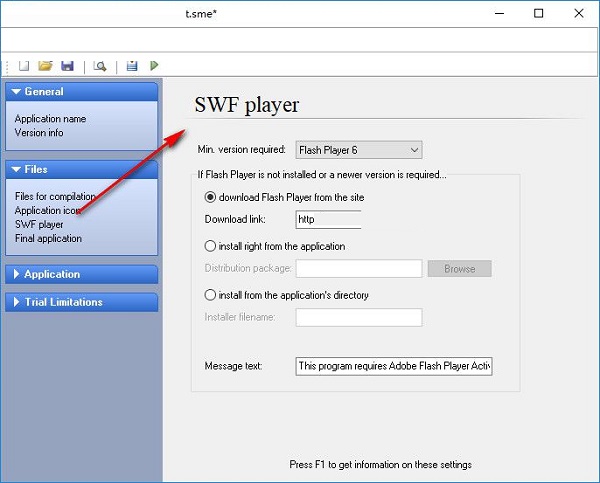Open Files for compilation page

click(55, 196)
